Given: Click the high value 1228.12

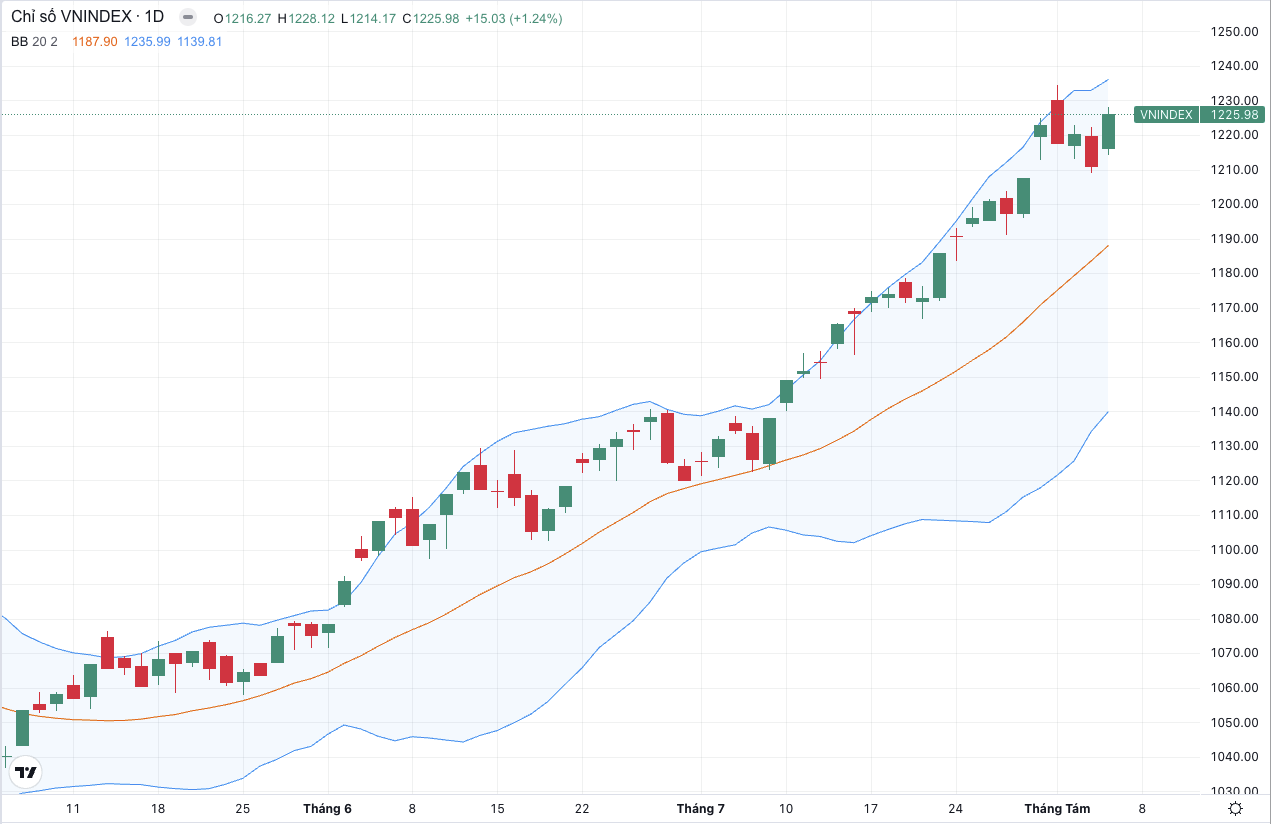Looking at the screenshot, I should (312, 19).
